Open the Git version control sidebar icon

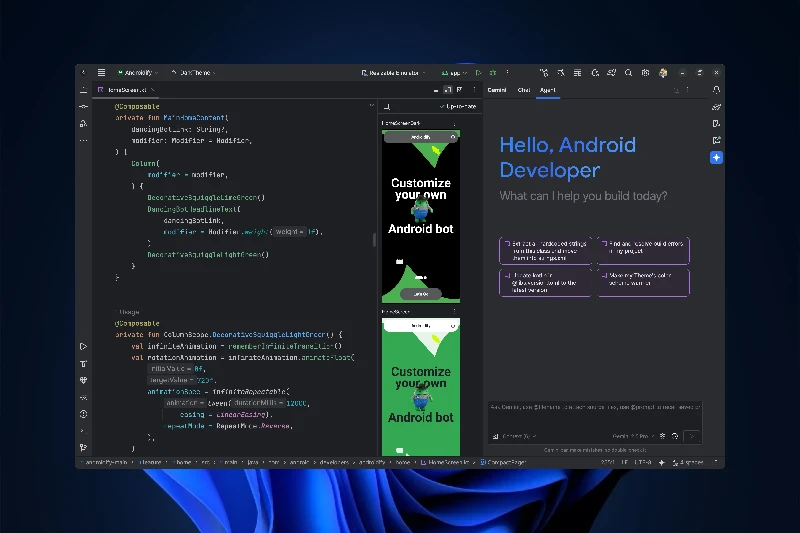coord(84,447)
